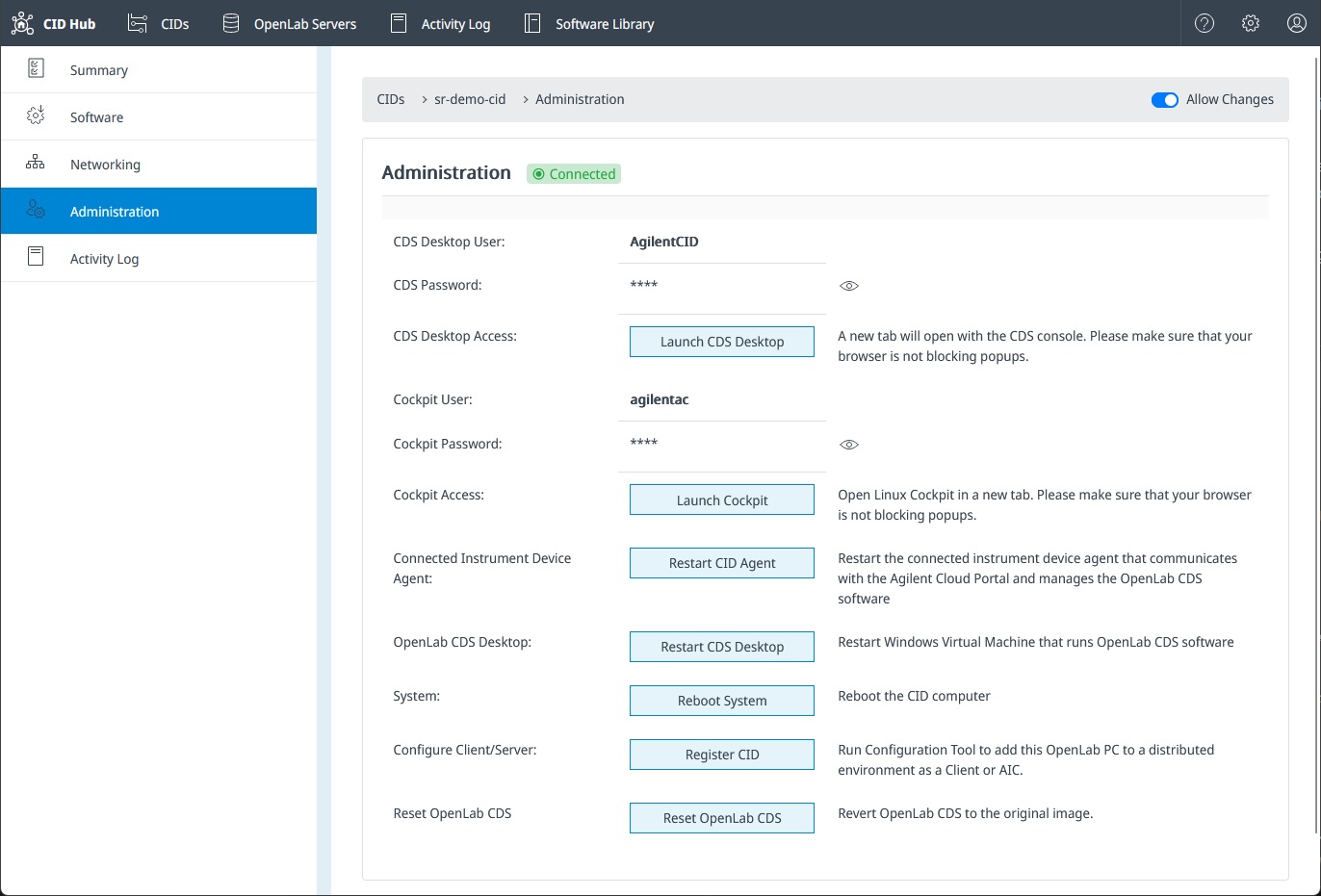Click the Register CID button
1321x896 pixels.
[x=722, y=755]
